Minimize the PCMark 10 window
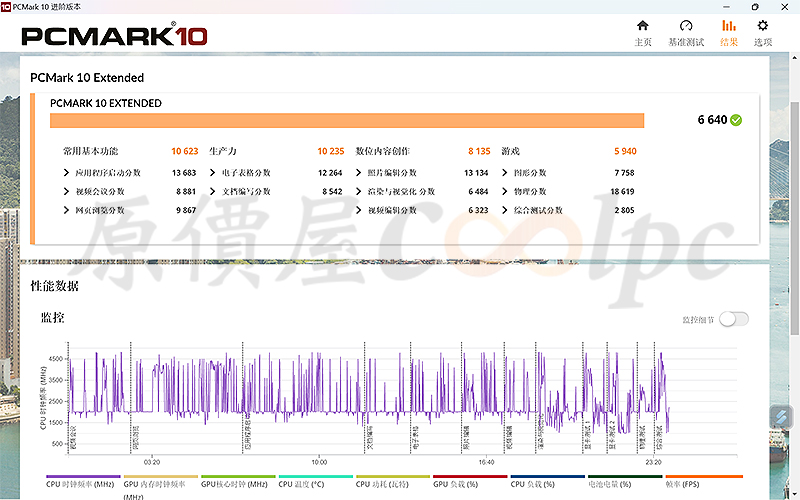Image resolution: width=800 pixels, height=500 pixels. point(727,7)
